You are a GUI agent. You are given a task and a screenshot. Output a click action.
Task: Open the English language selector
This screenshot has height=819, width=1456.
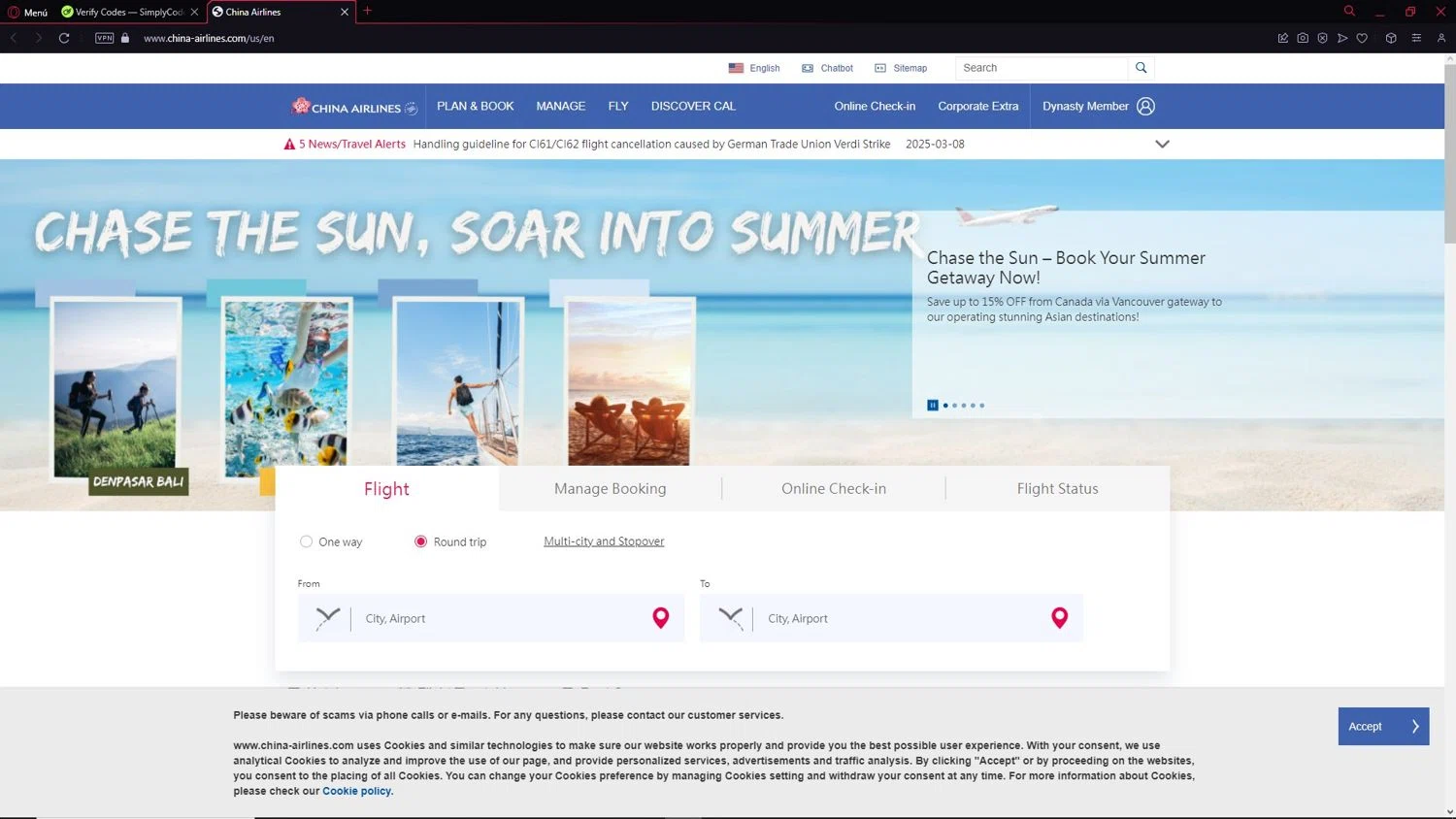[x=754, y=68]
